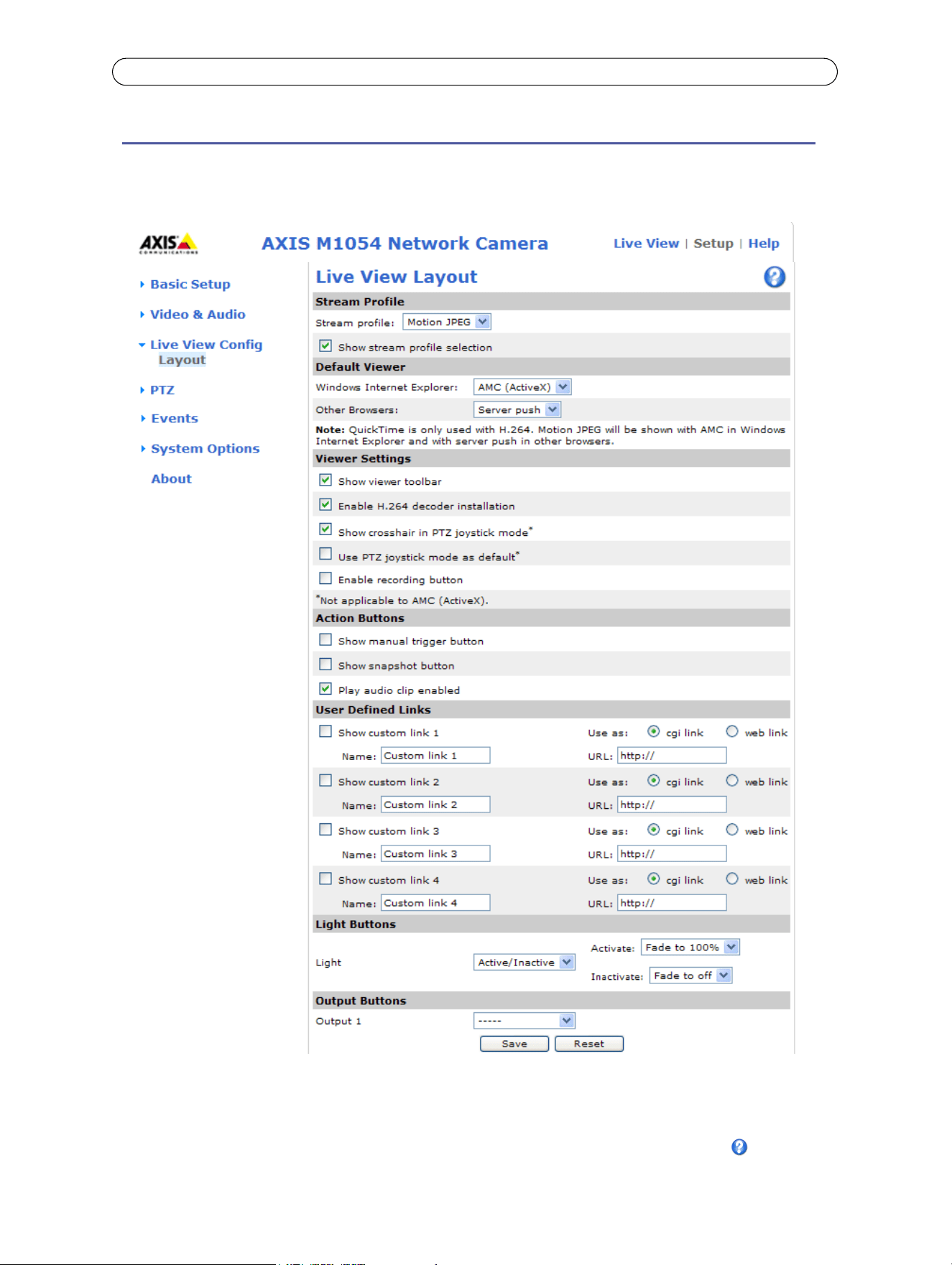Toggle Show stream profile selection checkbox
952x1265 pixels.
[x=325, y=346]
